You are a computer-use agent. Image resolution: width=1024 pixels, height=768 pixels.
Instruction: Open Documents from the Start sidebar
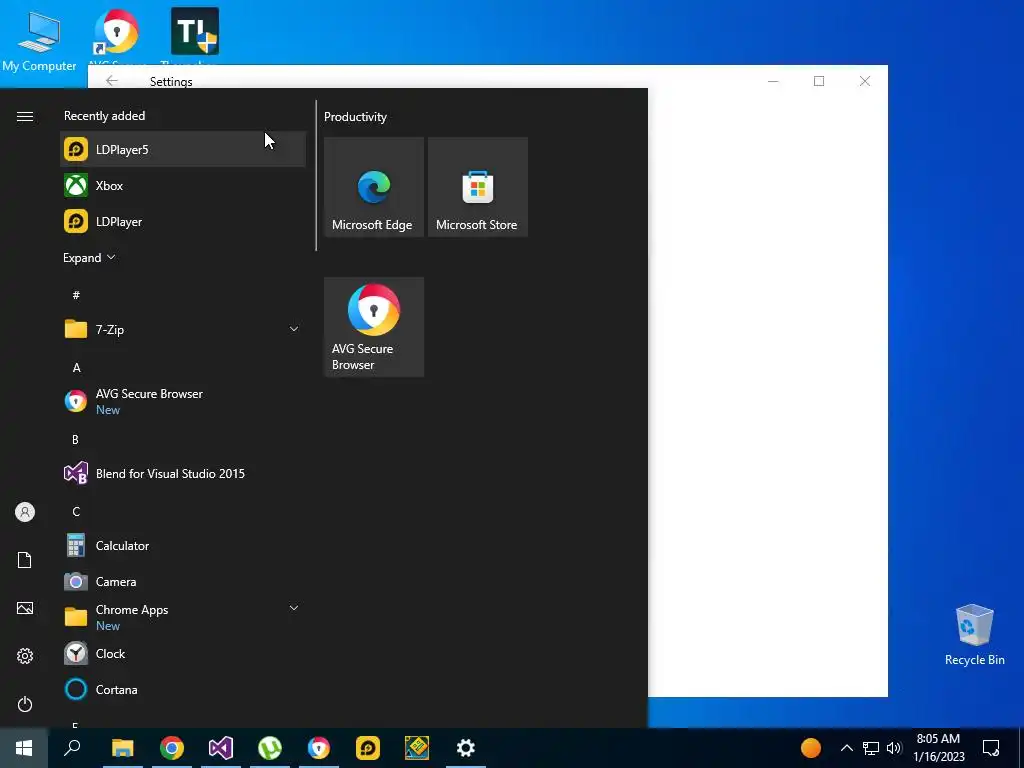click(25, 560)
